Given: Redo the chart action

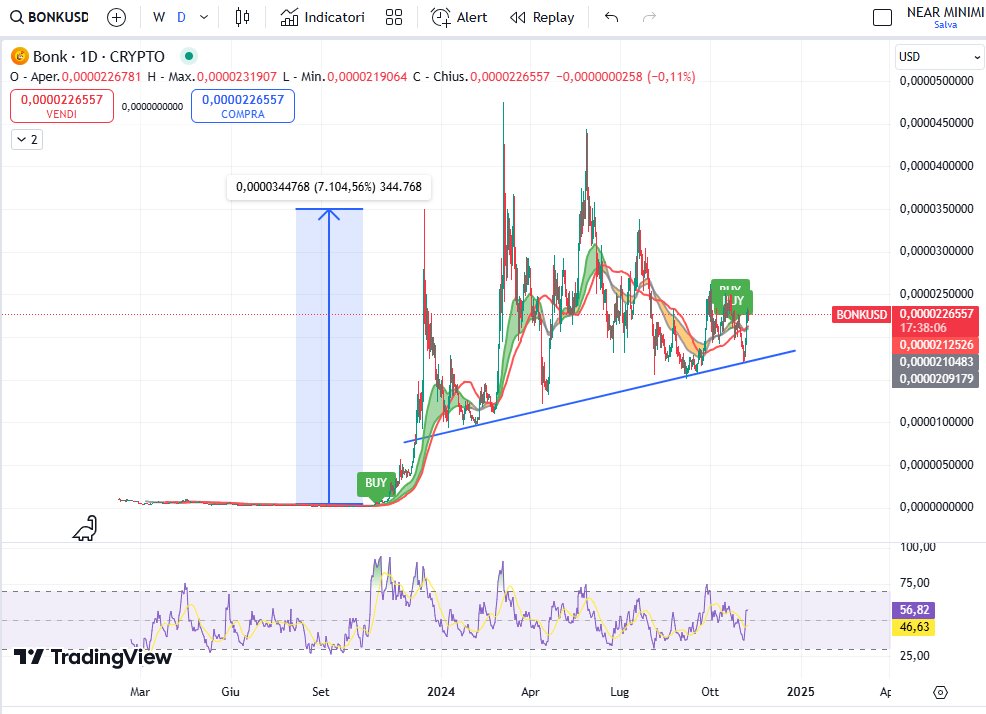Looking at the screenshot, I should pos(650,17).
